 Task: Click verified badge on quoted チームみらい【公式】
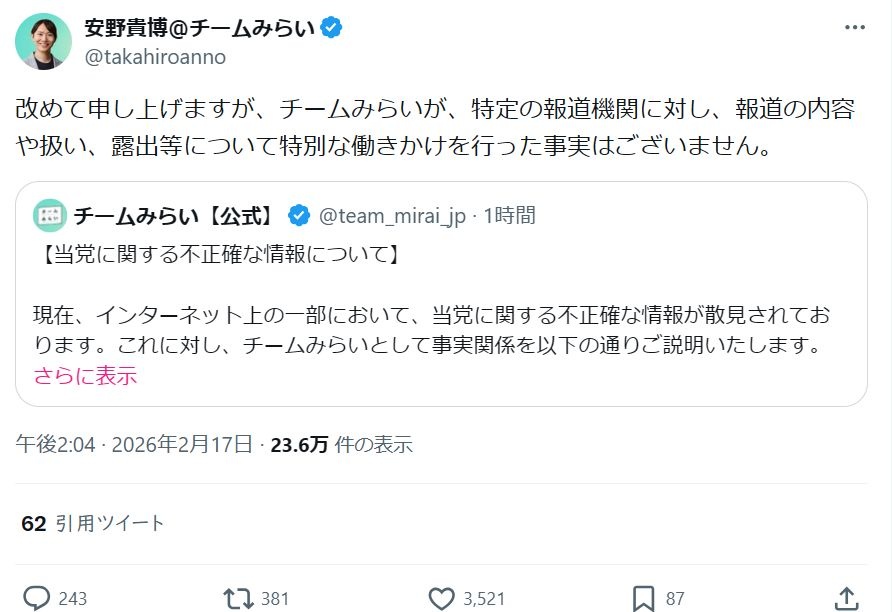pos(298,215)
